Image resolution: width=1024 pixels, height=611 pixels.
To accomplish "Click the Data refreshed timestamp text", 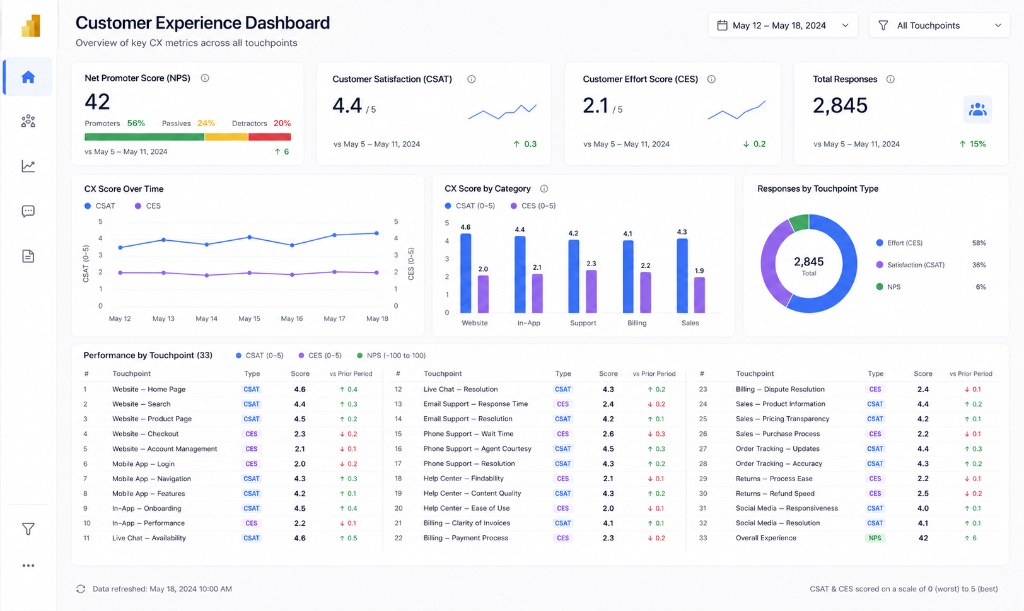I will [162, 589].
